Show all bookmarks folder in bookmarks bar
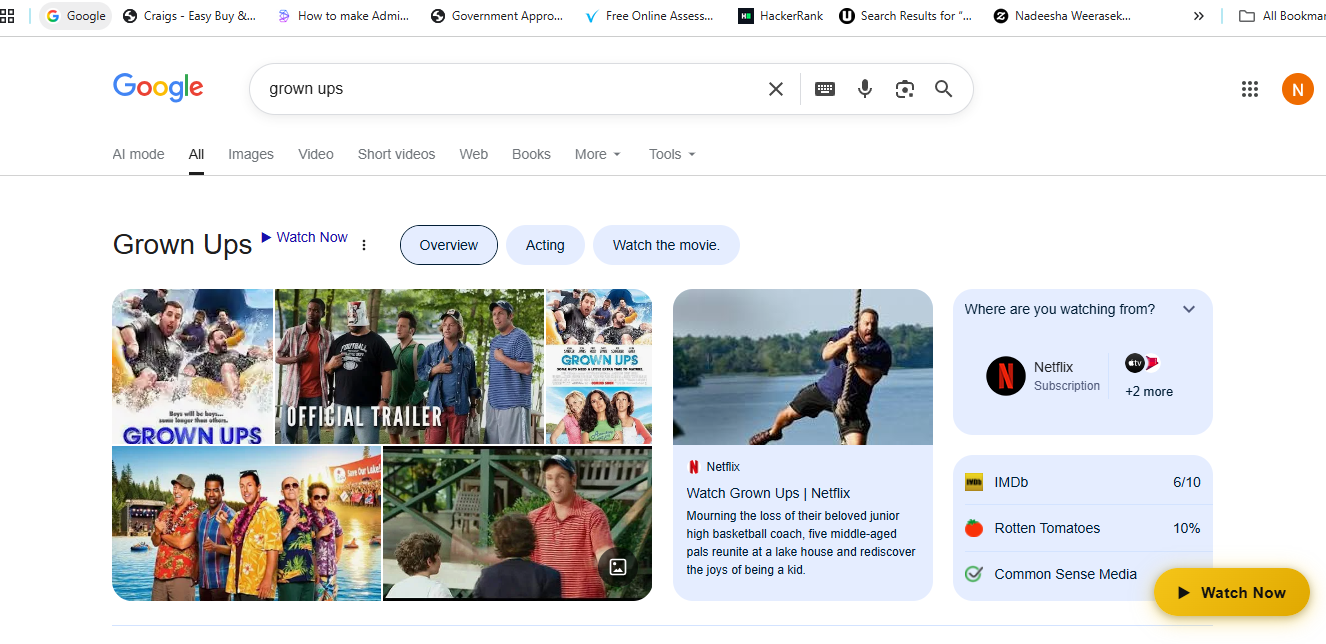 (x=1281, y=16)
